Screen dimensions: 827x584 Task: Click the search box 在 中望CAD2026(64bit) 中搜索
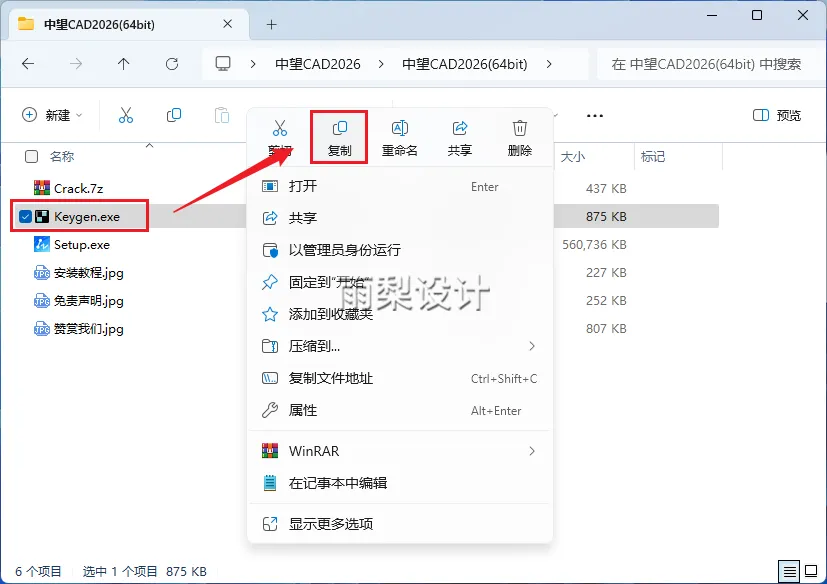tap(709, 64)
